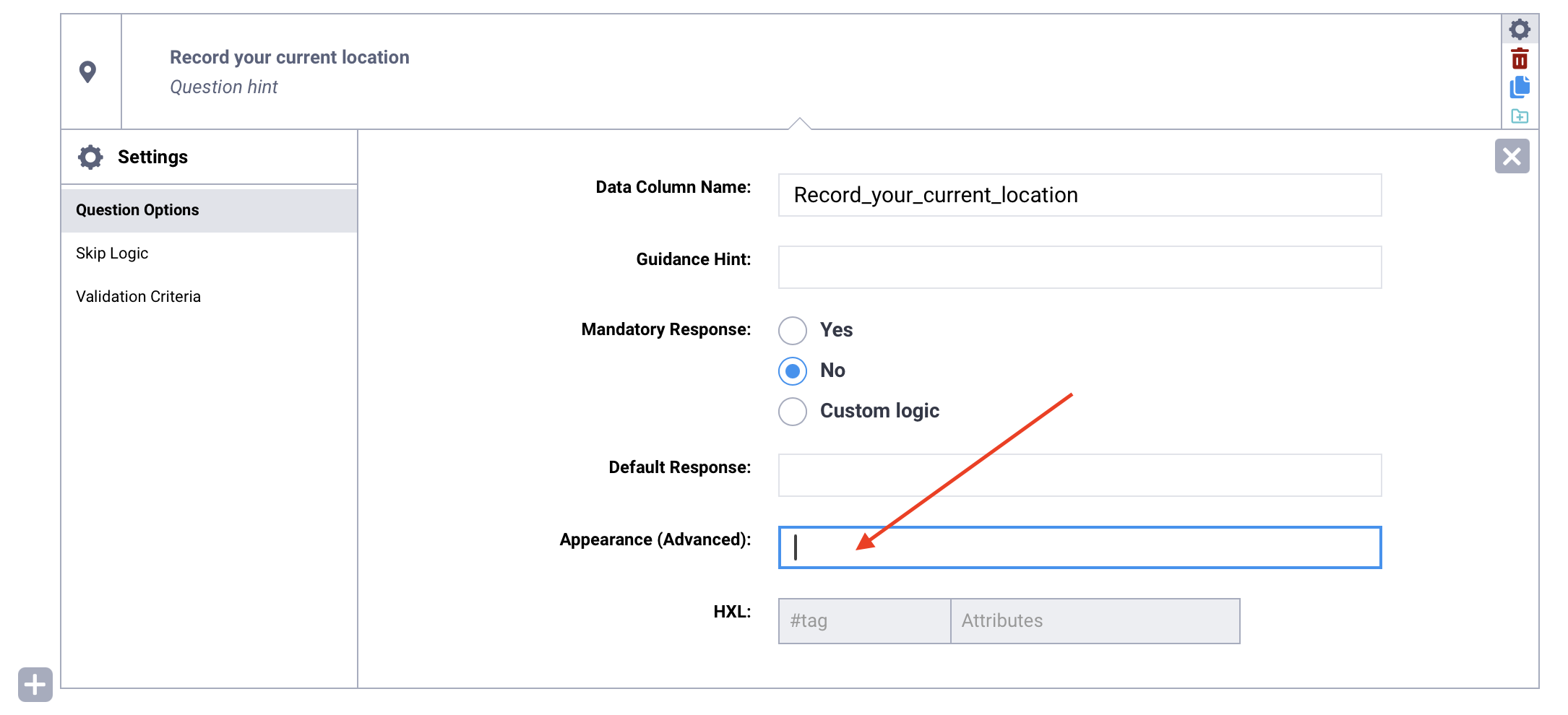Open the Validation Criteria section
1568x715 pixels.
coord(138,296)
